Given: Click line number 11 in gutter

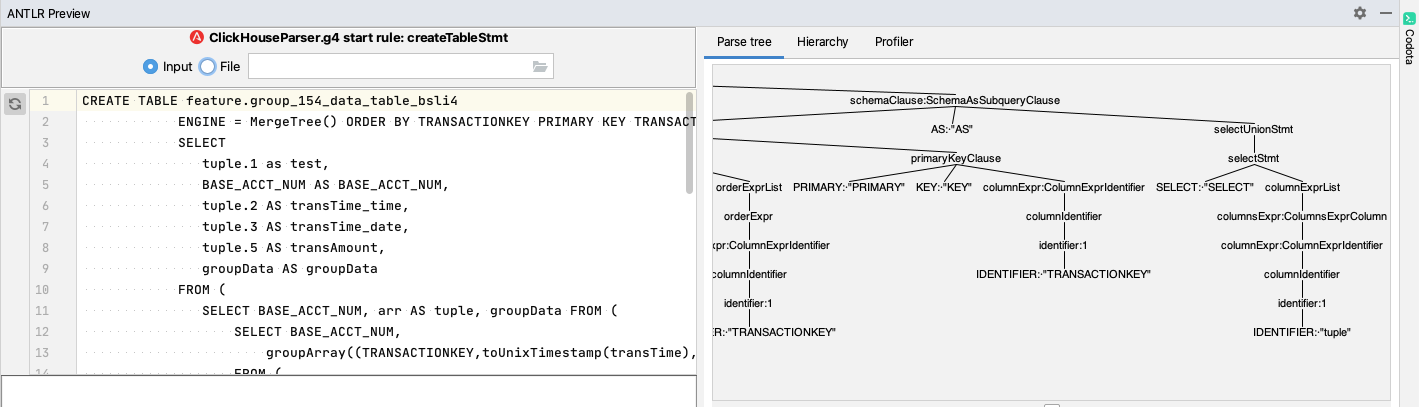Looking at the screenshot, I should 41,311.
